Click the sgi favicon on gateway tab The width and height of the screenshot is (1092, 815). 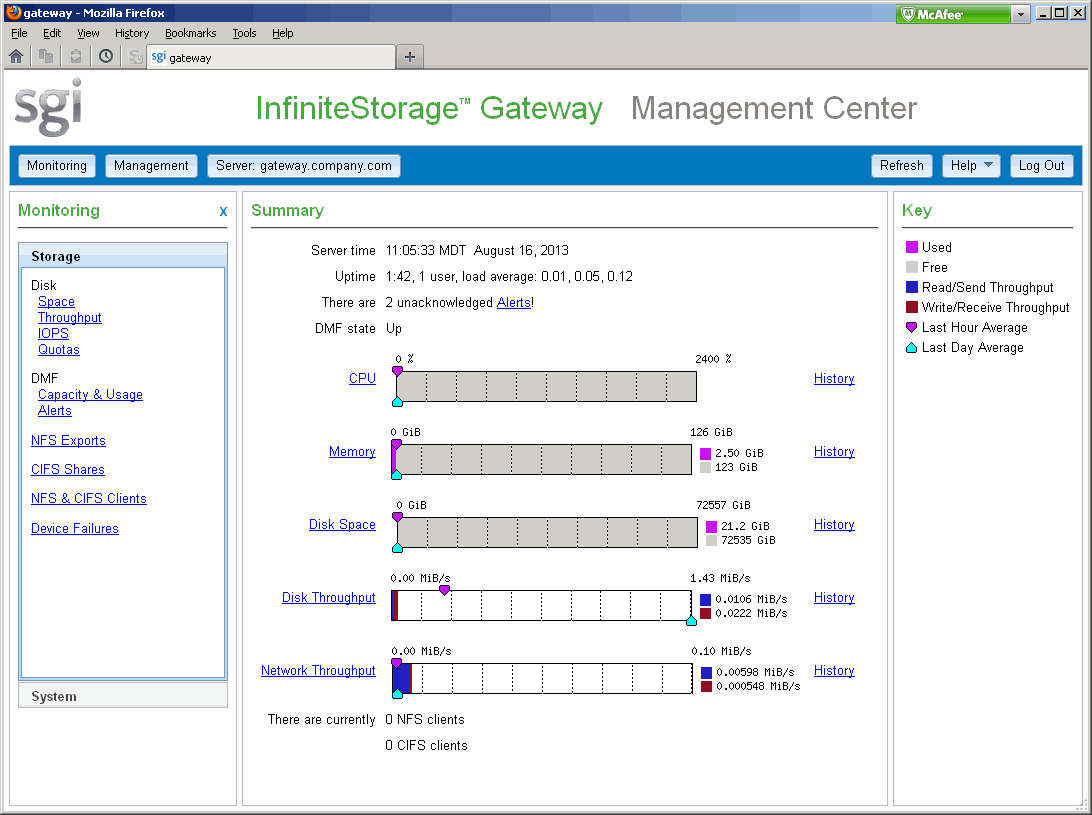[x=159, y=56]
